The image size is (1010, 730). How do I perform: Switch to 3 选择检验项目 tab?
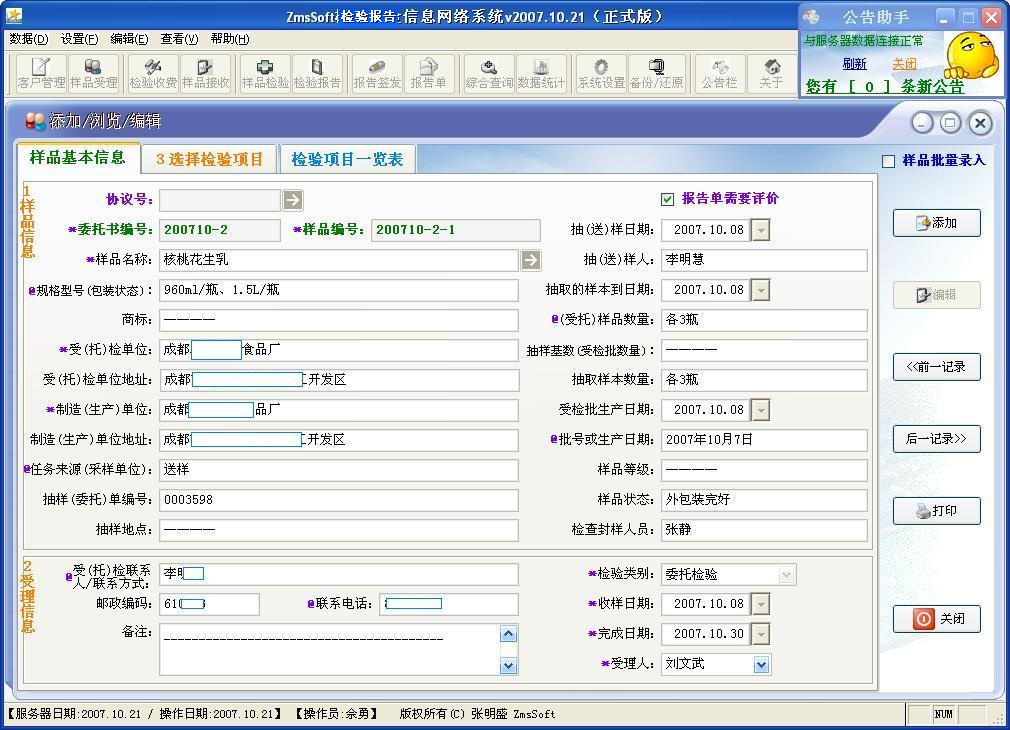[x=209, y=159]
